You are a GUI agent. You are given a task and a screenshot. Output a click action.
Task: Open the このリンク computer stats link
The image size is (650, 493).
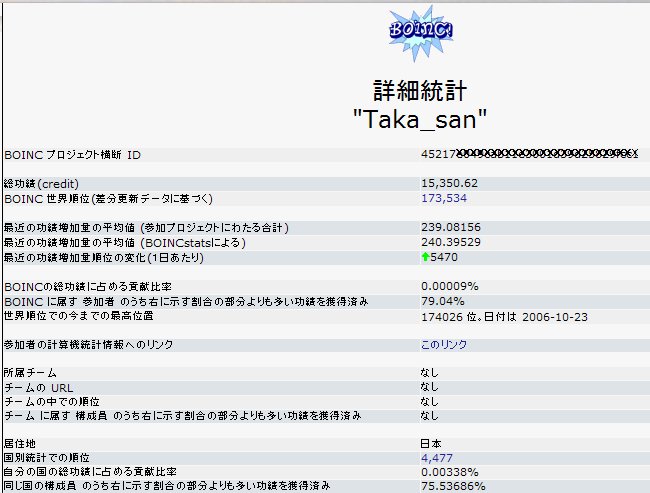point(444,345)
